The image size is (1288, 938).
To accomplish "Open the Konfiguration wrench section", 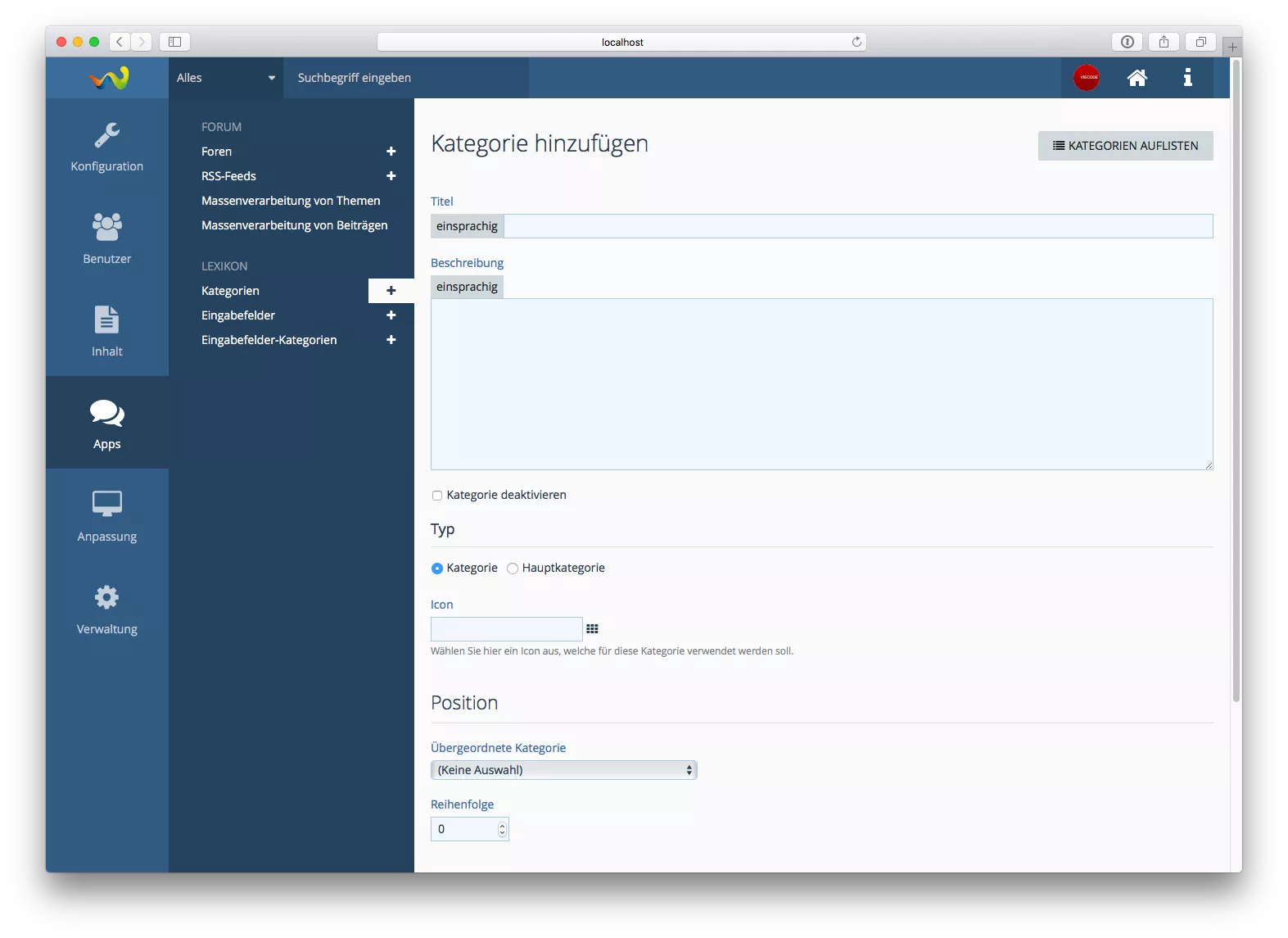I will click(106, 147).
